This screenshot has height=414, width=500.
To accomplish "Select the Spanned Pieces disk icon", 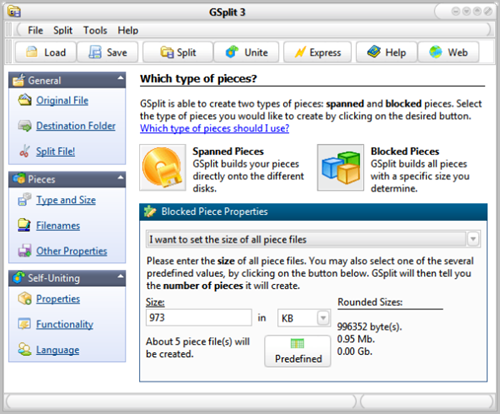I will pos(162,167).
